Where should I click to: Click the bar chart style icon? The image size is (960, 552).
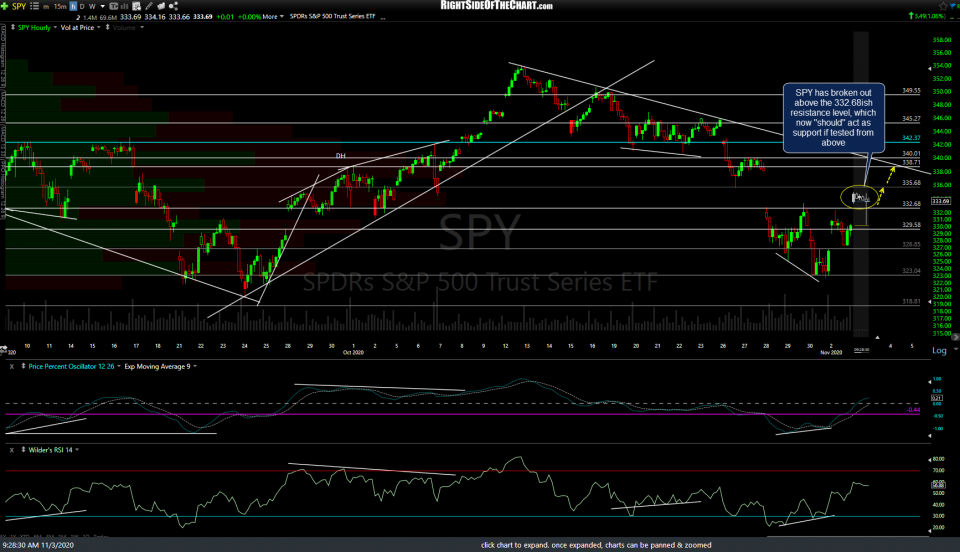[124, 6]
